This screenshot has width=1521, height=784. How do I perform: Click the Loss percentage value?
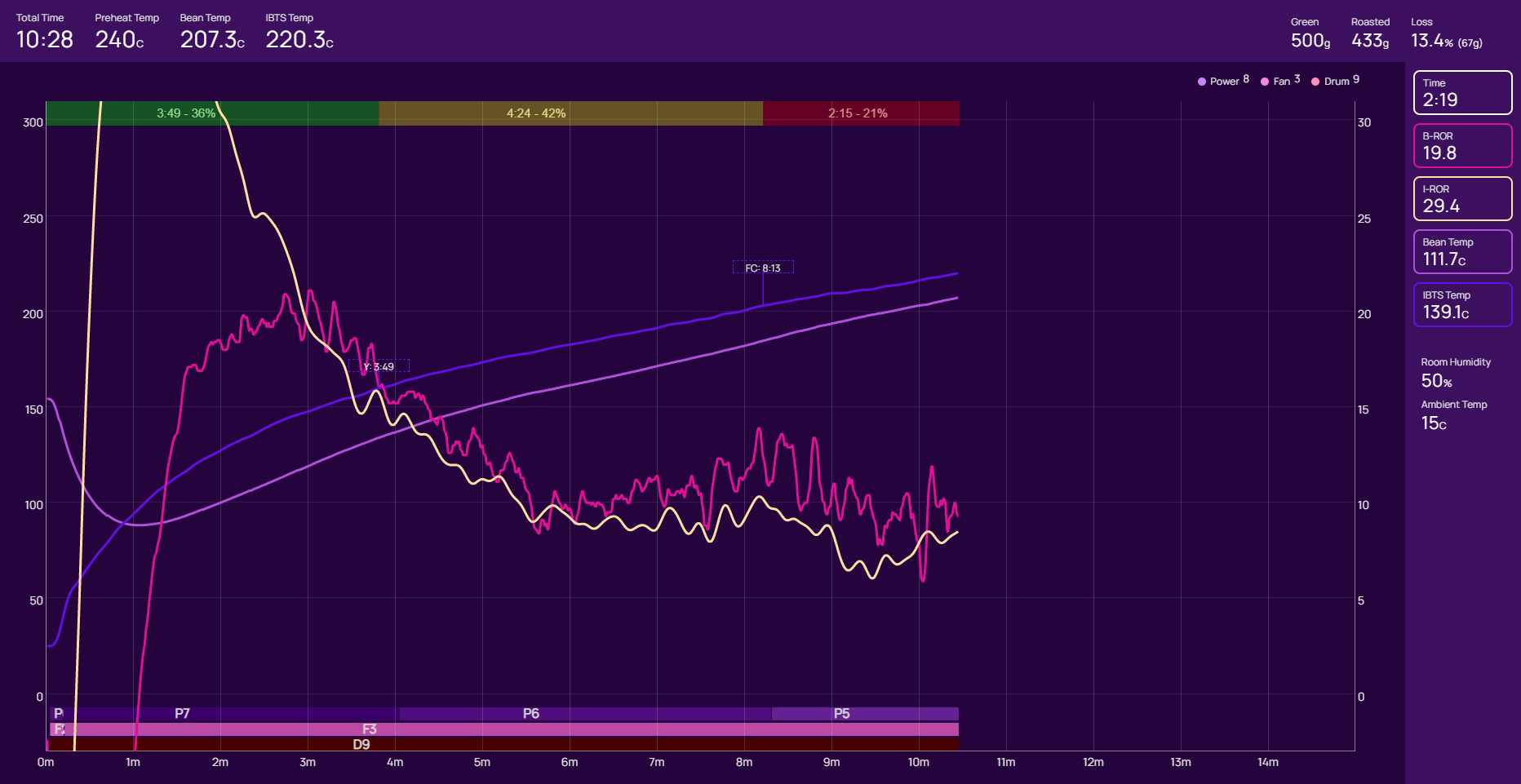click(1432, 41)
